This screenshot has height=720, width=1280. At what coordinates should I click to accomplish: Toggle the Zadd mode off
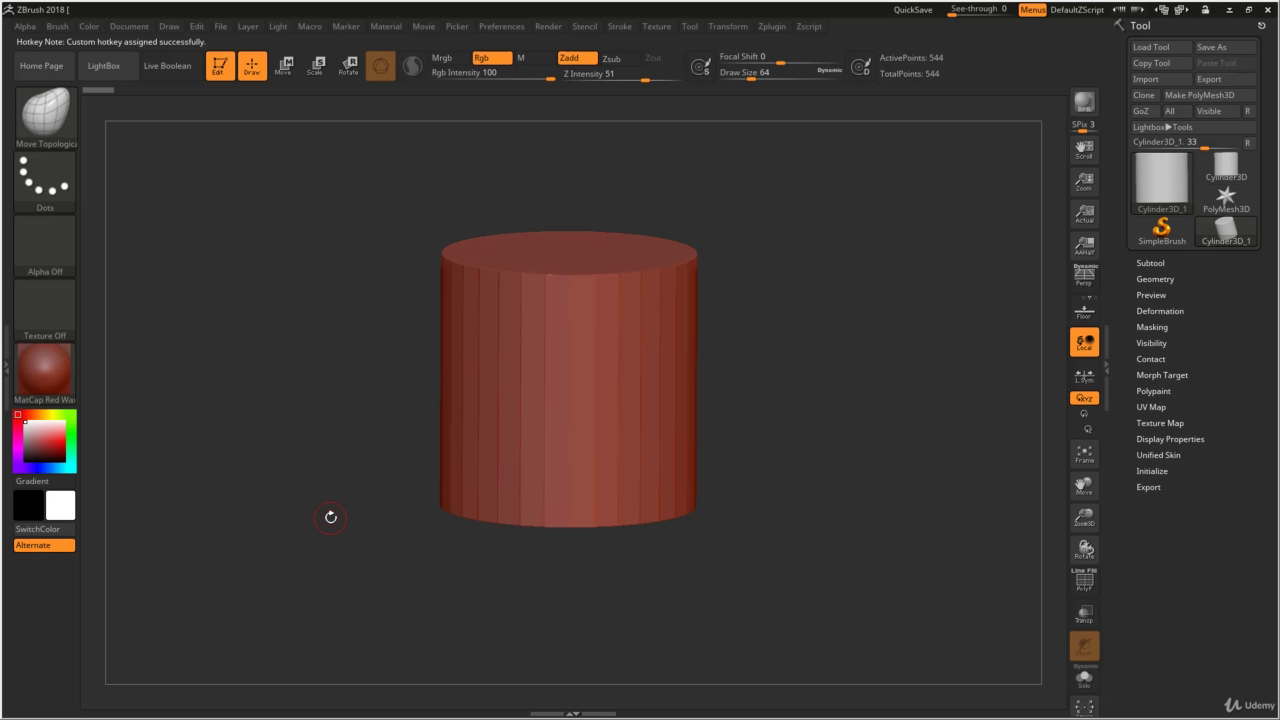(x=577, y=58)
